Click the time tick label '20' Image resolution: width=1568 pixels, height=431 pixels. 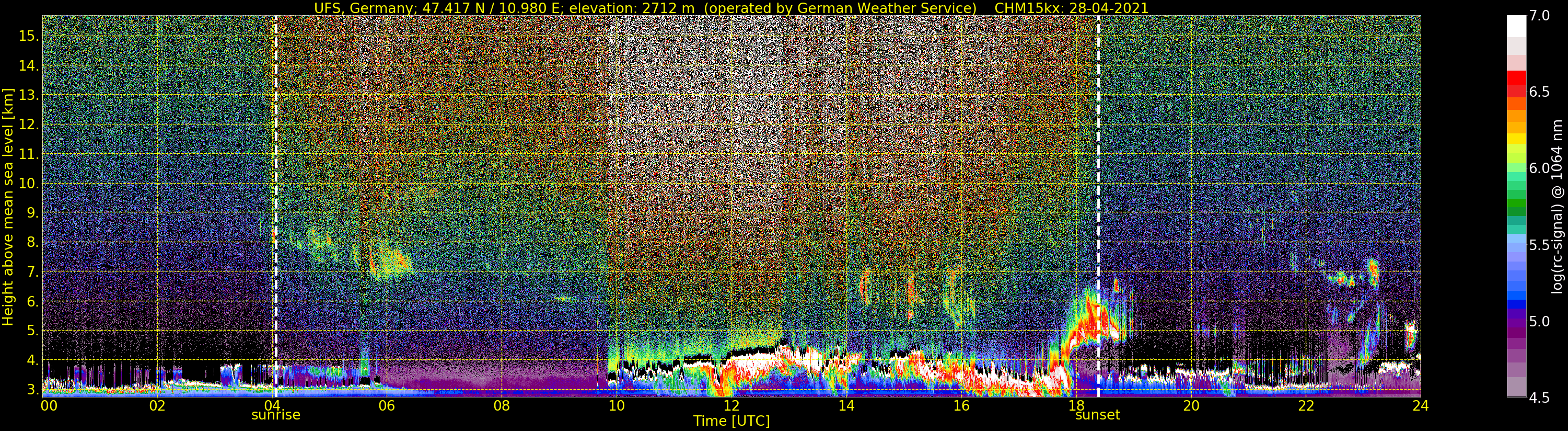tap(1191, 405)
